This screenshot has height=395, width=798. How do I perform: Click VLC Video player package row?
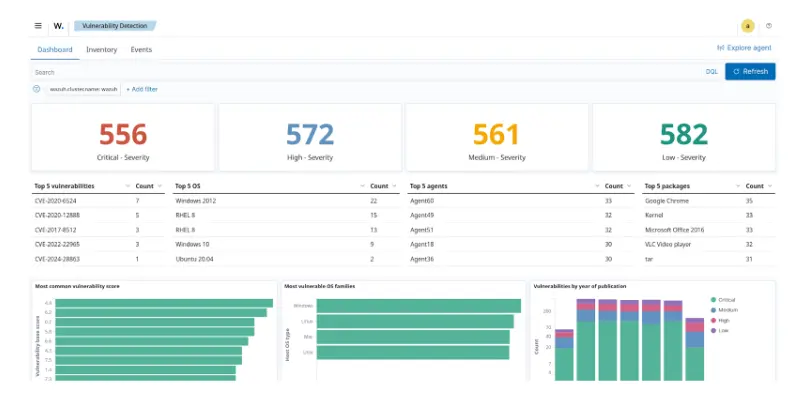[x=708, y=244]
